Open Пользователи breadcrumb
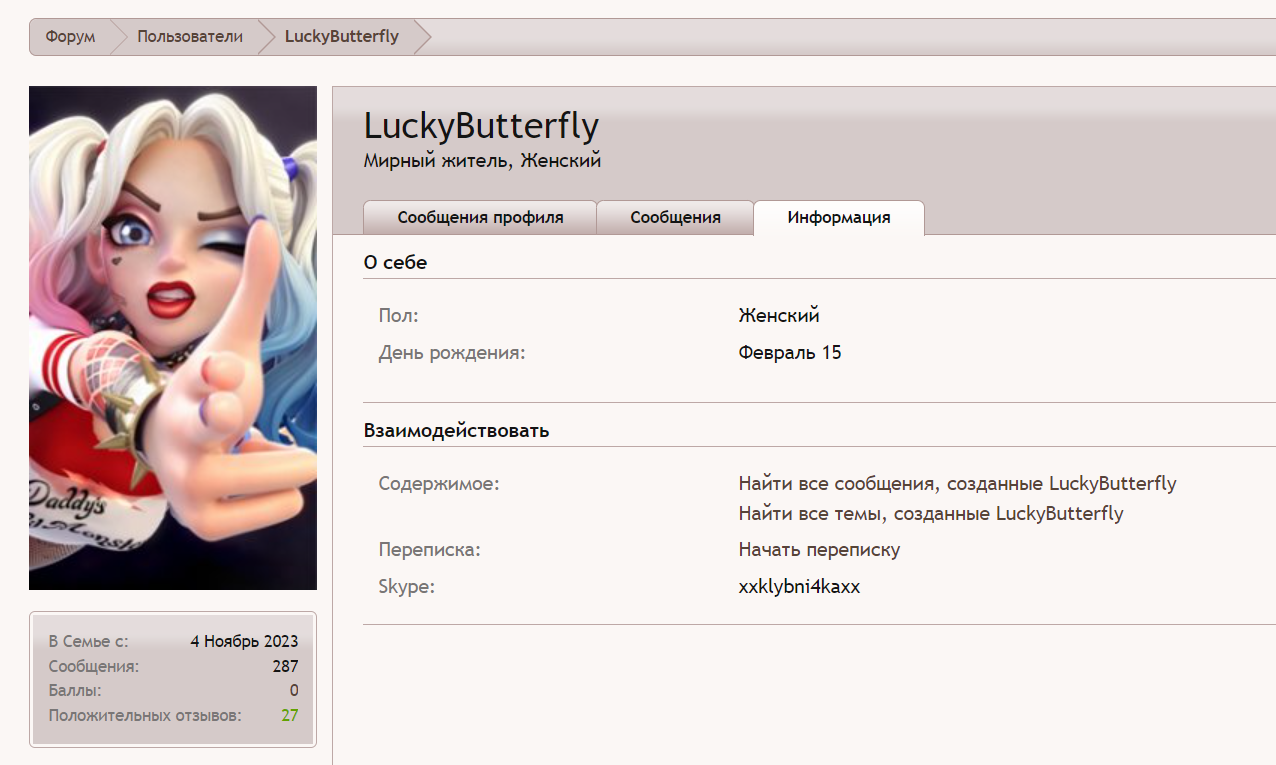The image size is (1276, 765). tap(190, 37)
